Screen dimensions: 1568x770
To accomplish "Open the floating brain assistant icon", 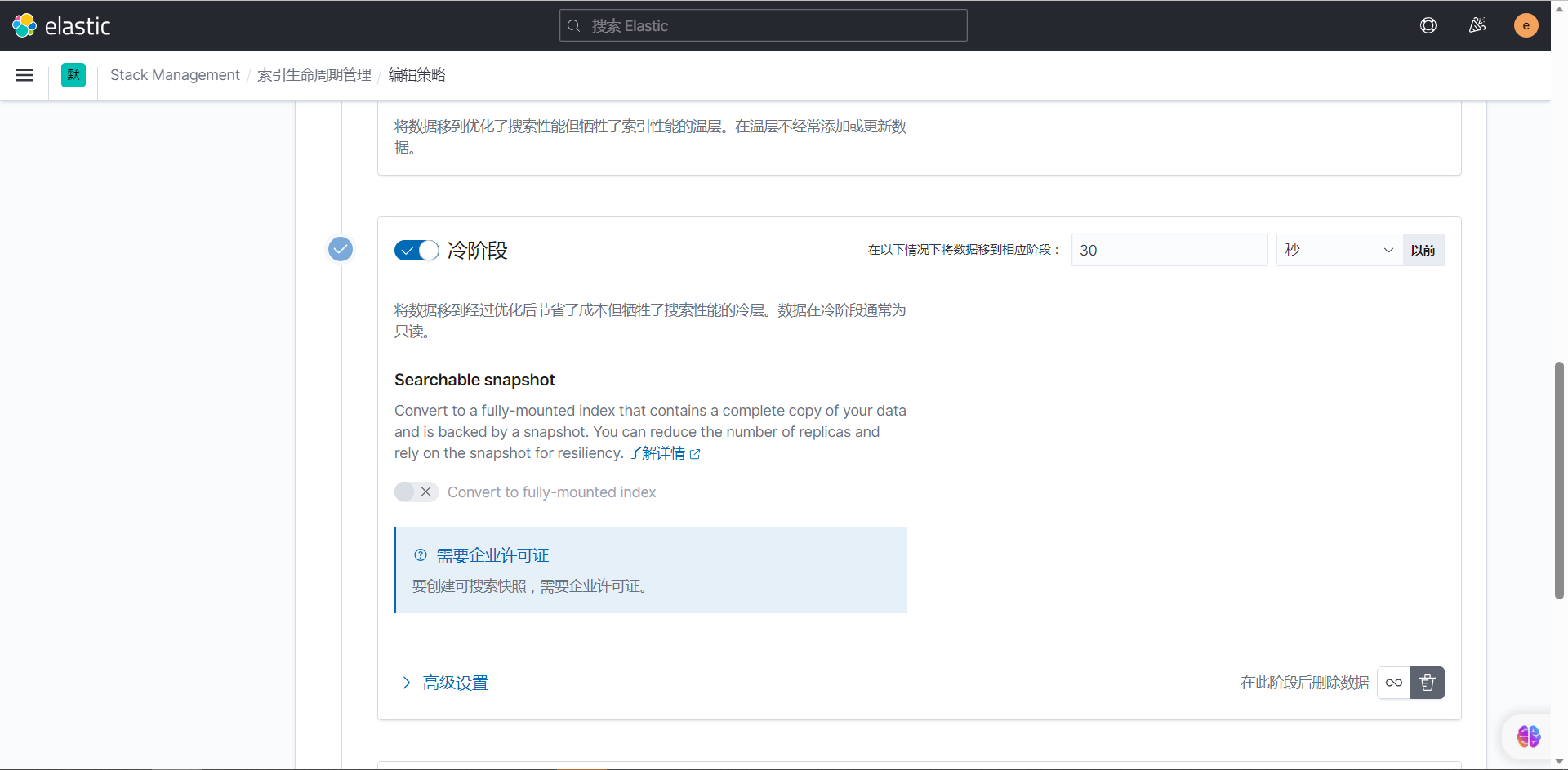I will tap(1528, 737).
